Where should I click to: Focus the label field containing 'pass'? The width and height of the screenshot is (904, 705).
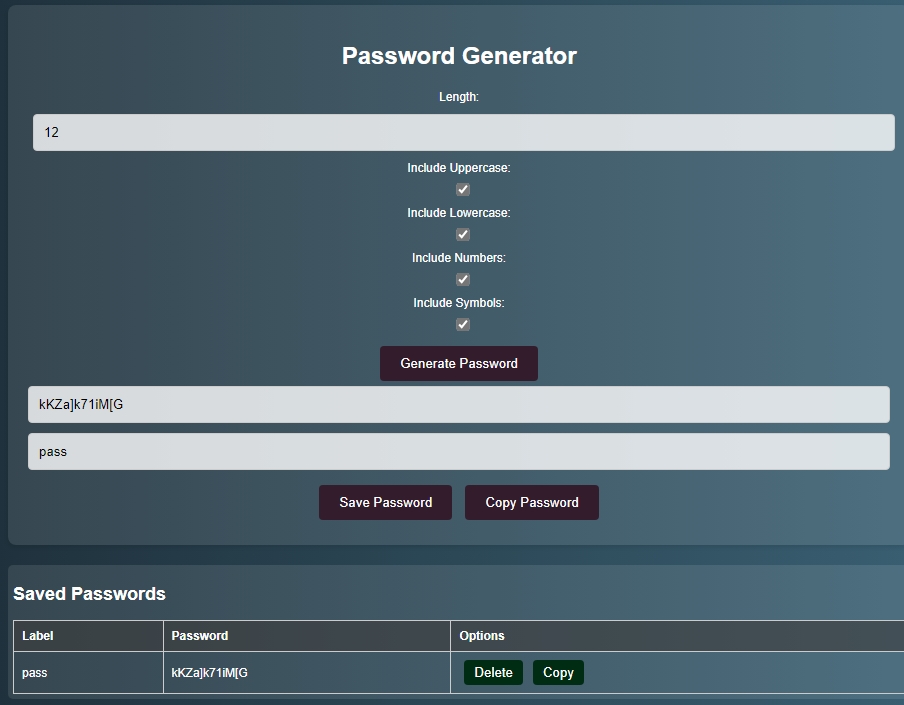(459, 451)
